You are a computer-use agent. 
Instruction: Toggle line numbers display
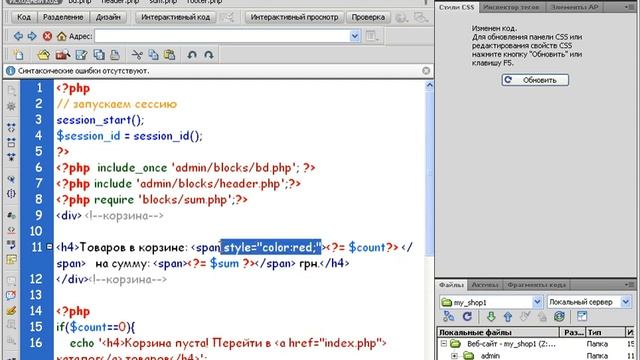coord(11,215)
